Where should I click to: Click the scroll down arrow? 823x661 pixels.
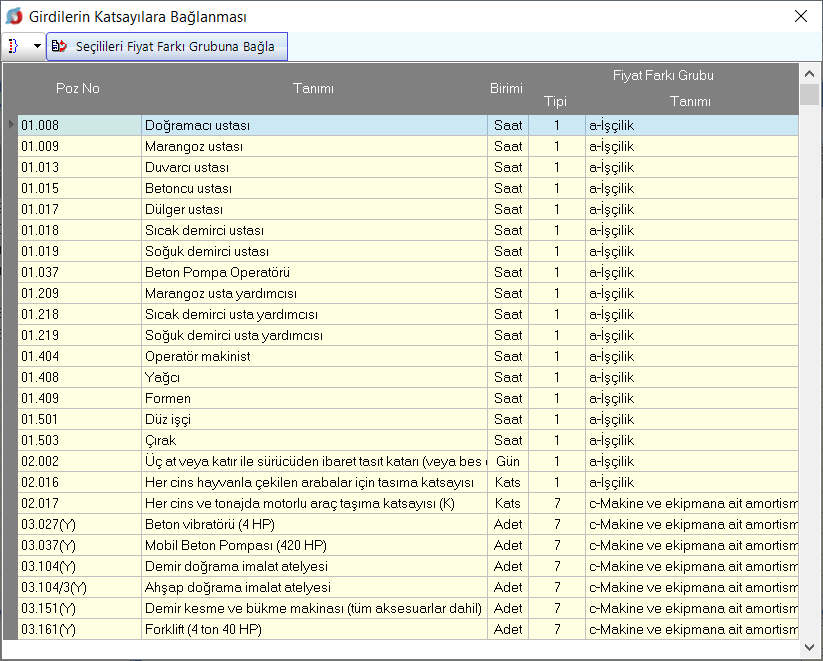click(x=809, y=647)
